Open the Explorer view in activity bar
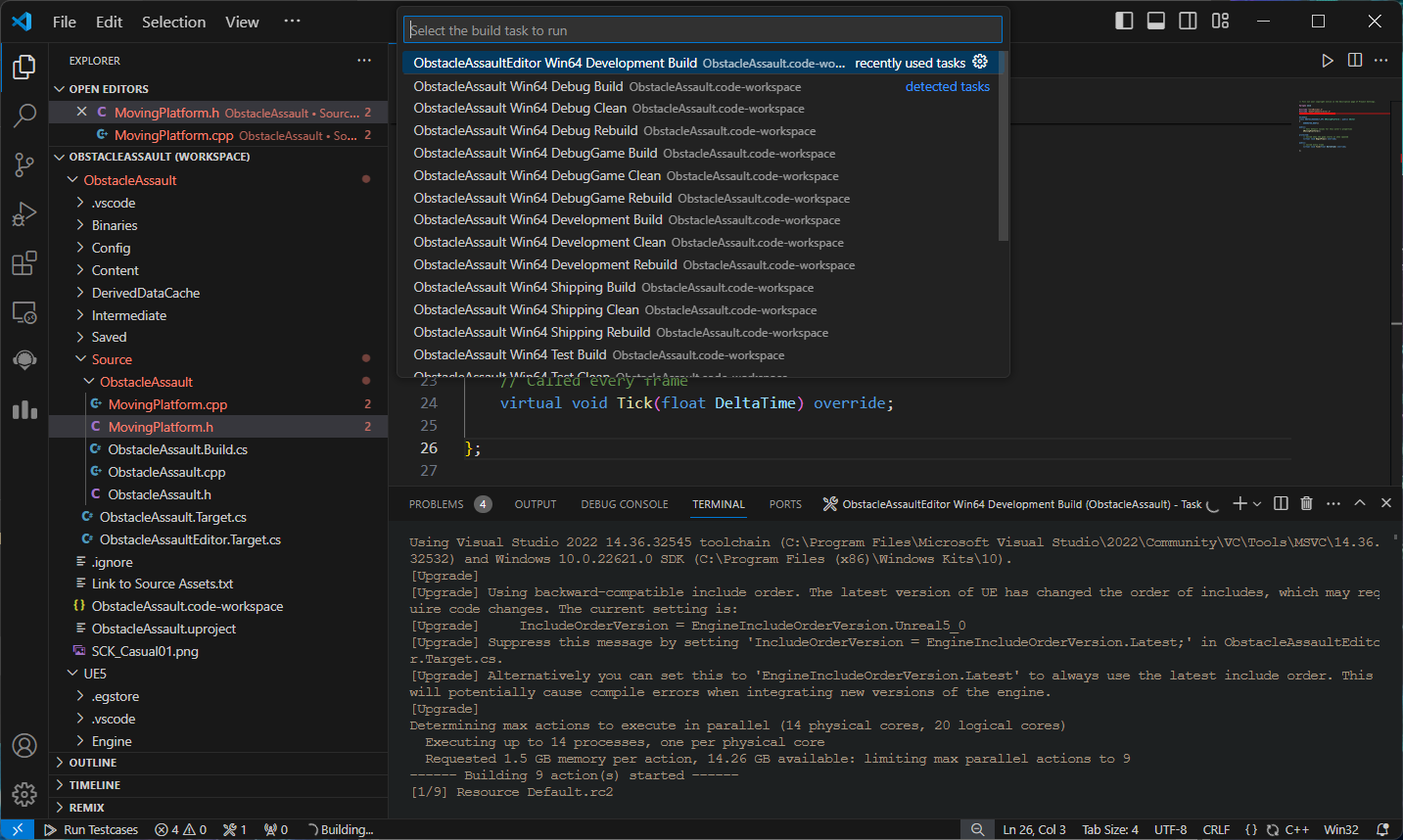The width and height of the screenshot is (1403, 840). [x=24, y=67]
